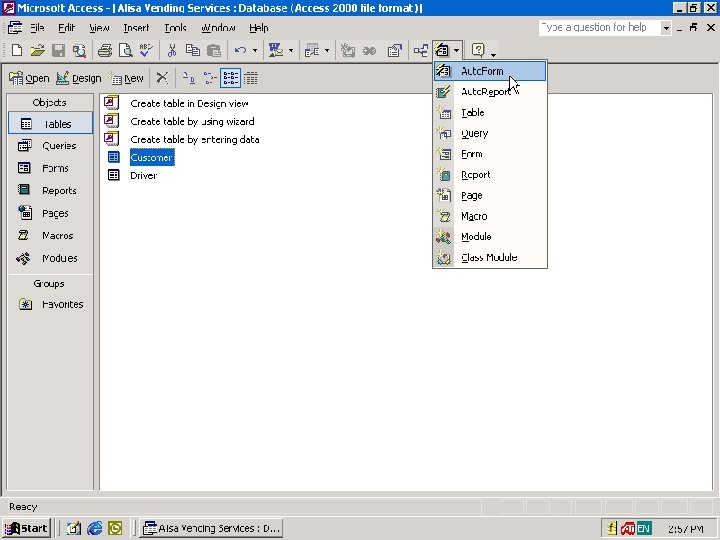
Task: Choose Table from New Object menu
Action: [x=490, y=112]
